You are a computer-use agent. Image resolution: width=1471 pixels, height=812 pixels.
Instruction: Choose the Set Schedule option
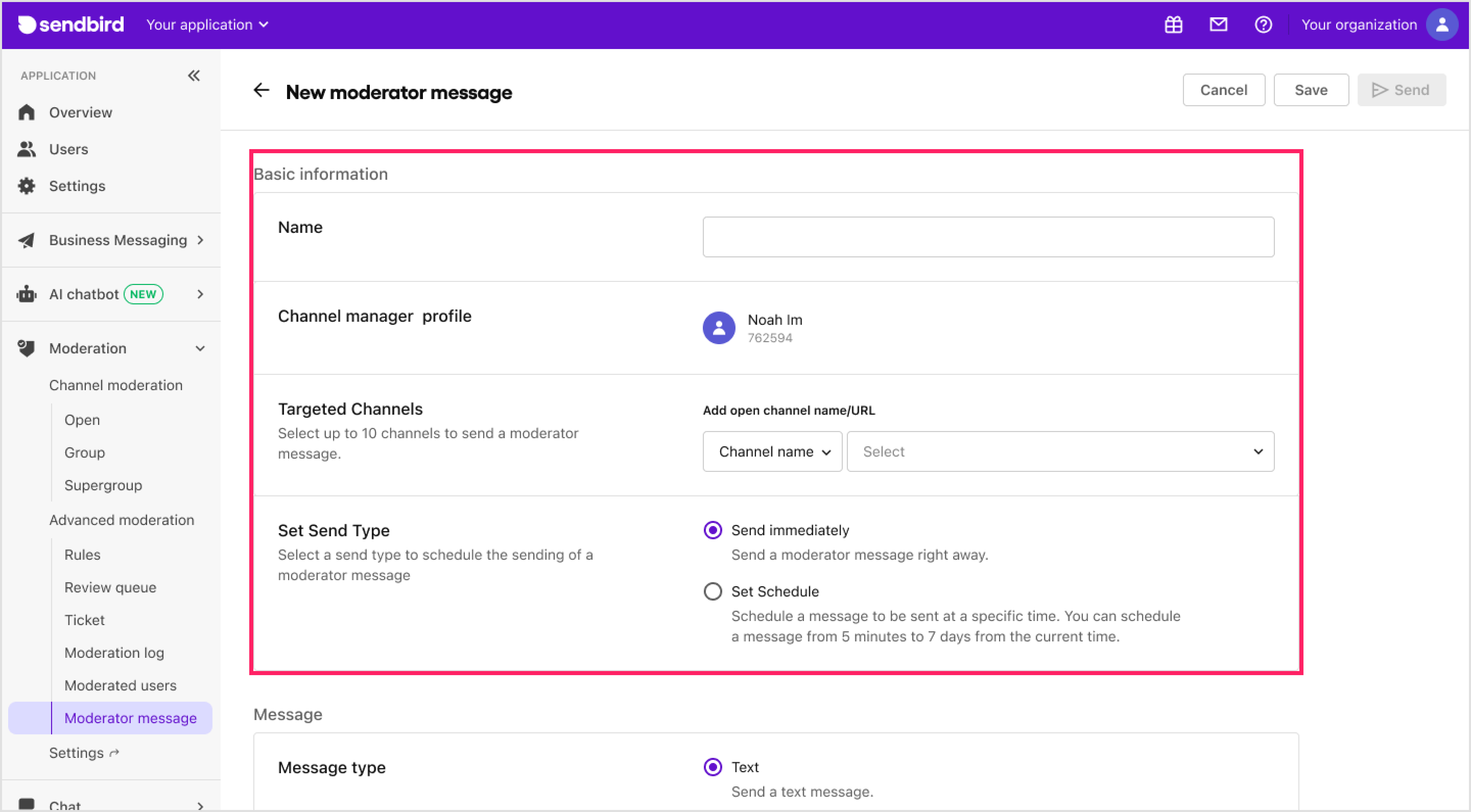coord(712,591)
